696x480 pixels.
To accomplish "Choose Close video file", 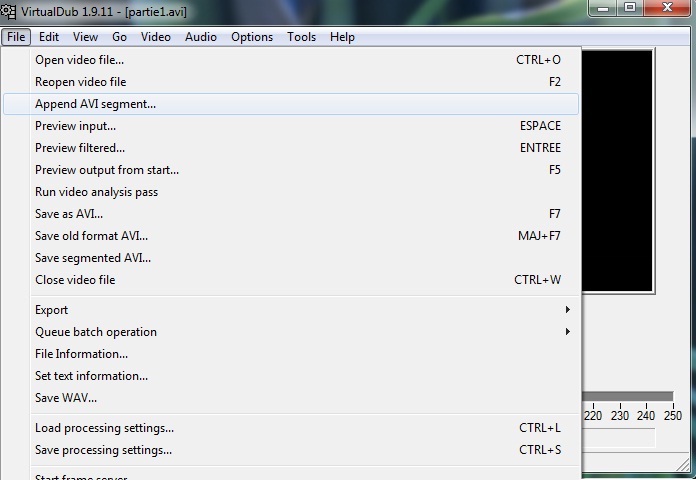I will (x=291, y=280).
